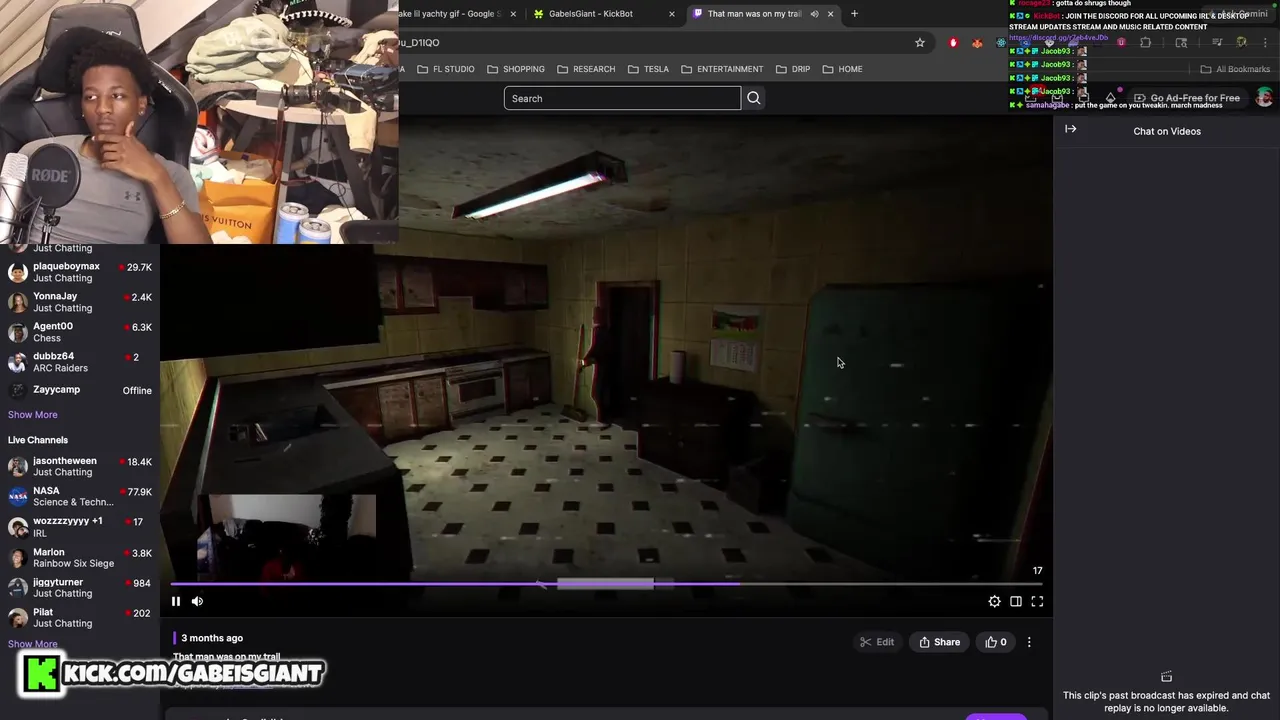Image resolution: width=1280 pixels, height=720 pixels.
Task: Show More followed channels
Action: 33,415
